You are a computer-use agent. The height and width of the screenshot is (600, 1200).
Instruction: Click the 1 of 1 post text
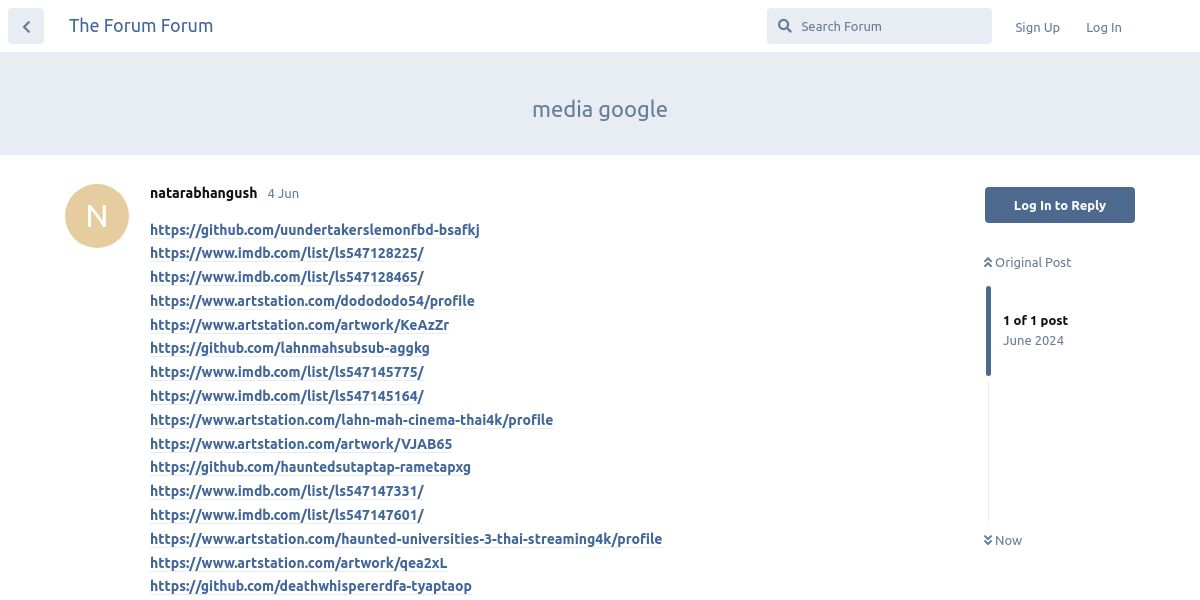click(x=1035, y=320)
